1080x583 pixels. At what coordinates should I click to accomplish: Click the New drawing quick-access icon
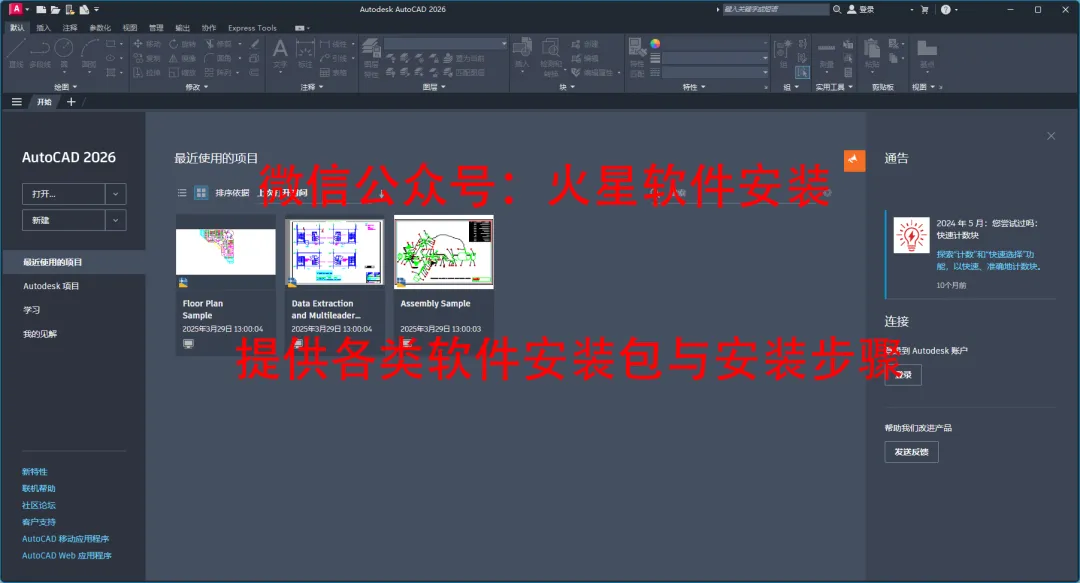tap(41, 10)
